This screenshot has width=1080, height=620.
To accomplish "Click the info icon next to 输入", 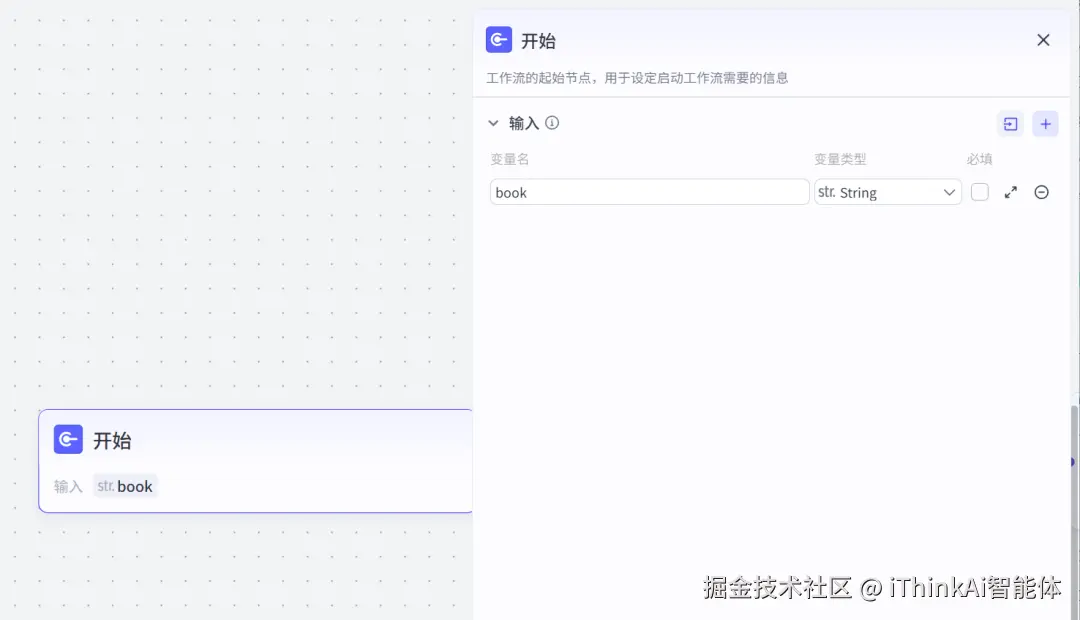I will tap(552, 122).
